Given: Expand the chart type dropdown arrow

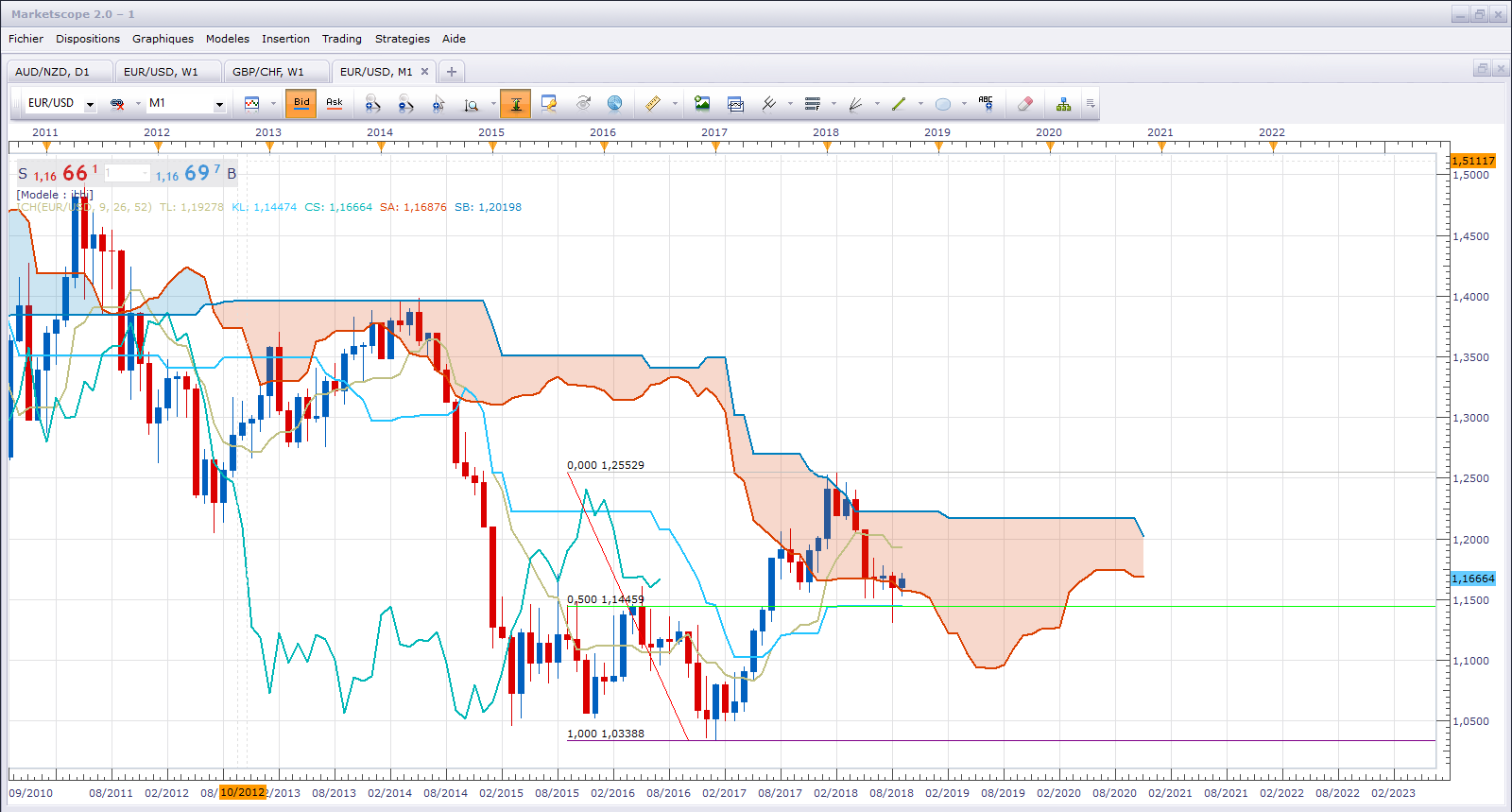Looking at the screenshot, I should (x=273, y=104).
